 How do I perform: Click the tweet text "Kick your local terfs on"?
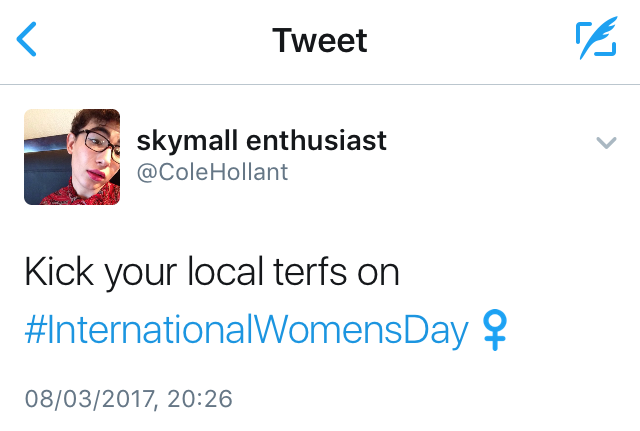(212, 273)
